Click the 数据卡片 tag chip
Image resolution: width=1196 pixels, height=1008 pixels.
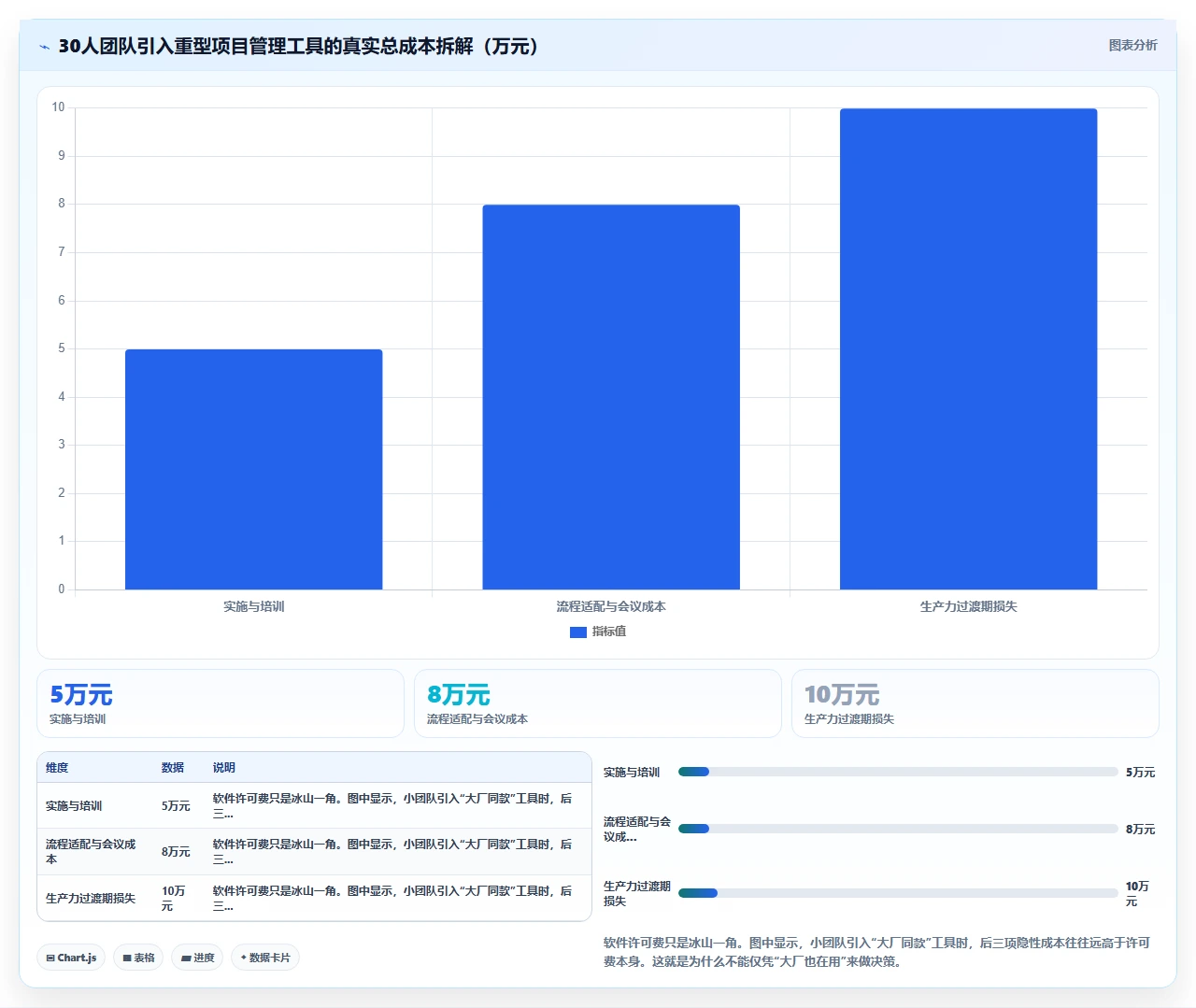coord(265,958)
